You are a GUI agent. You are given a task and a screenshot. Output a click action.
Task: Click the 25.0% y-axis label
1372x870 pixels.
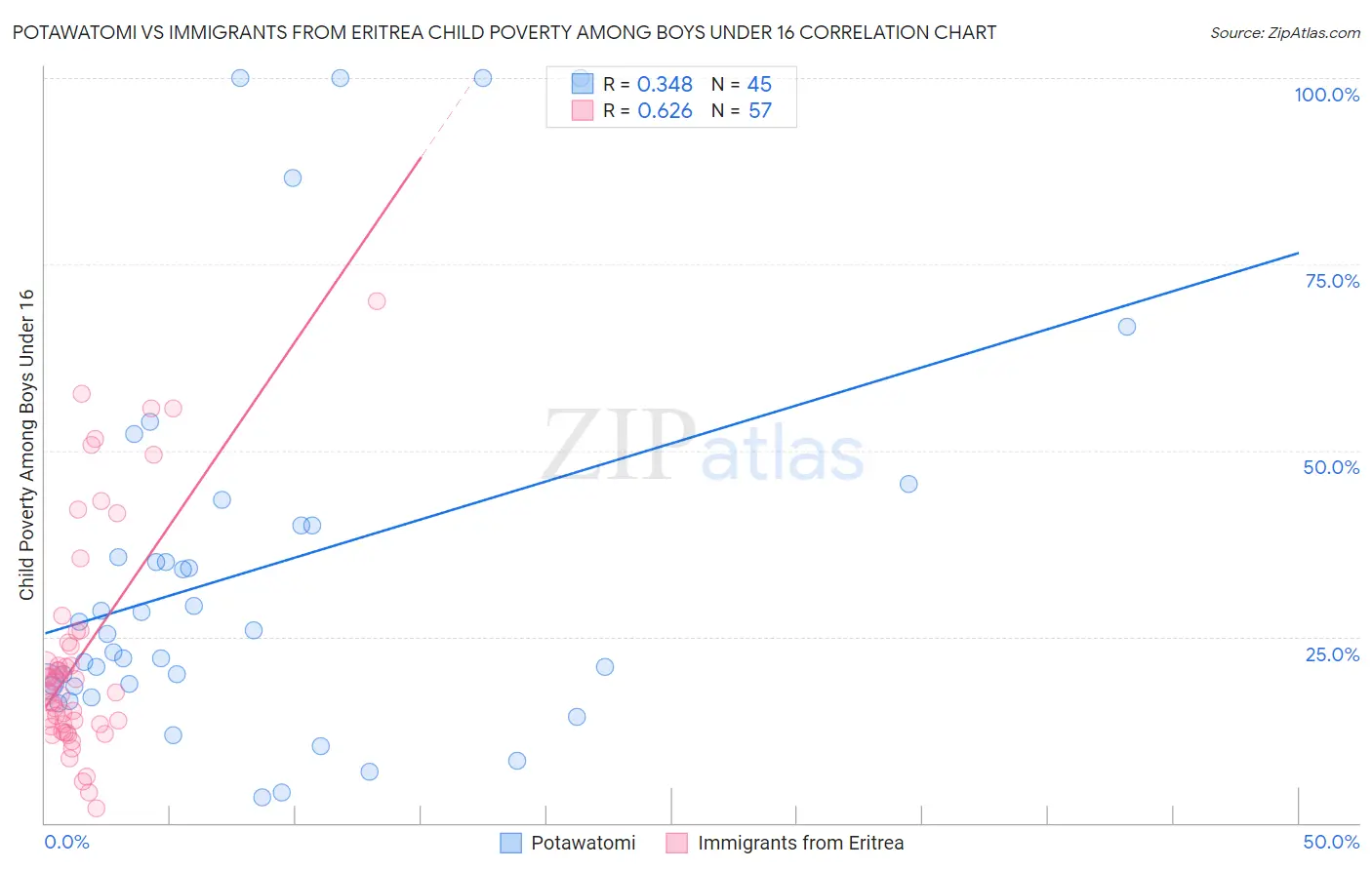click(1333, 654)
